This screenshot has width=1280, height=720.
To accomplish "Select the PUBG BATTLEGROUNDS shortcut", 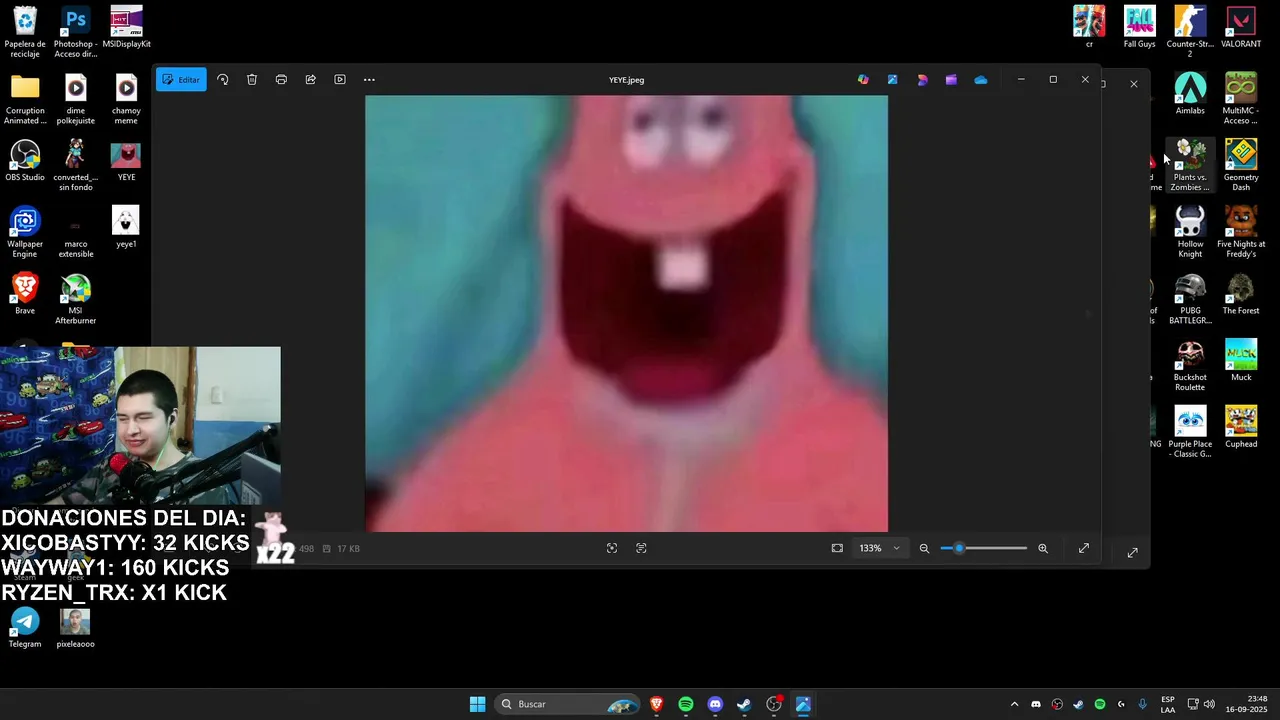I will click(1190, 299).
